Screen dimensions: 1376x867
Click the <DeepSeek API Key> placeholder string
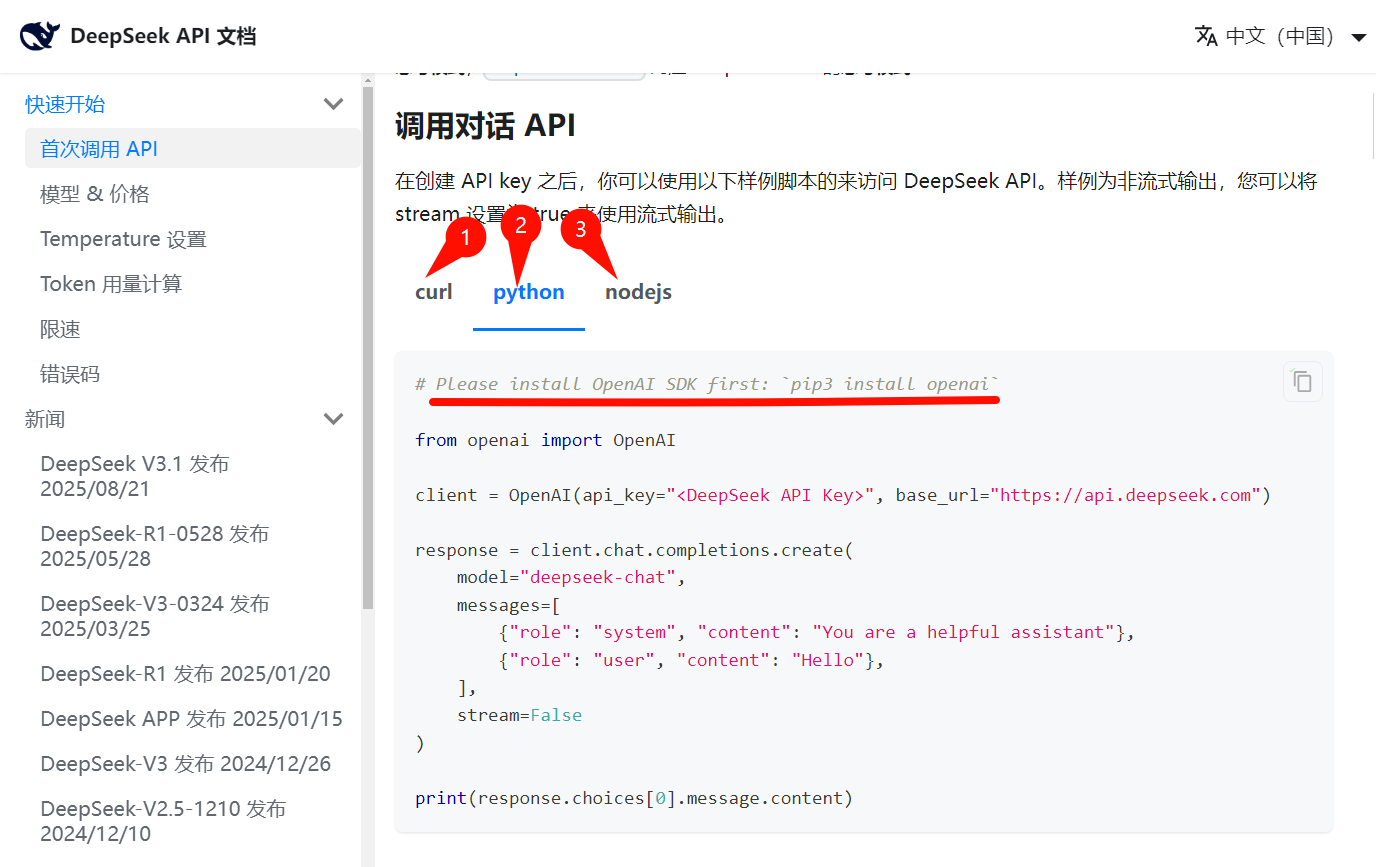tap(770, 495)
